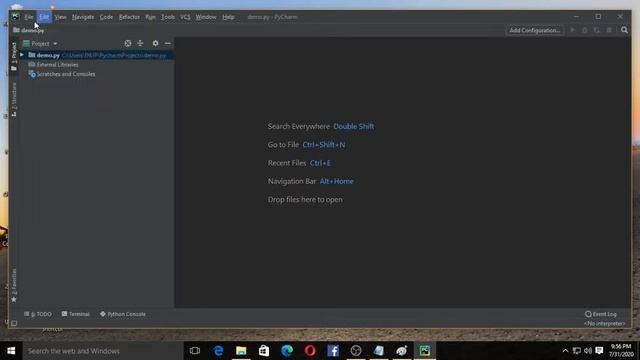Open Project panel settings gear
Viewport: 640px width, 360px height.
pos(155,43)
